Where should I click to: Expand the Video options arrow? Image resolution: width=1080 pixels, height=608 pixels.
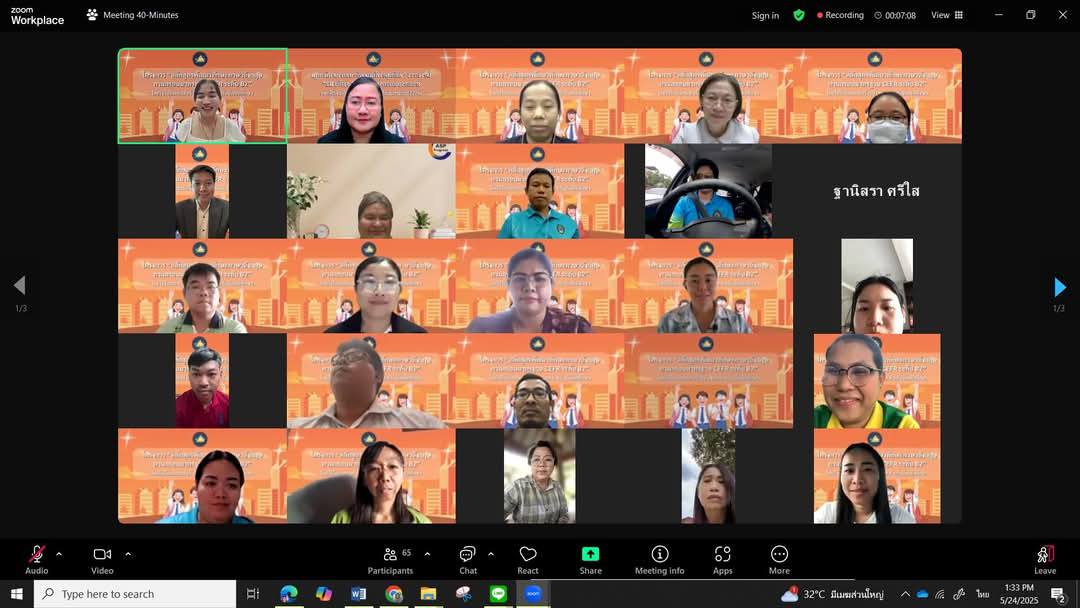tap(128, 554)
